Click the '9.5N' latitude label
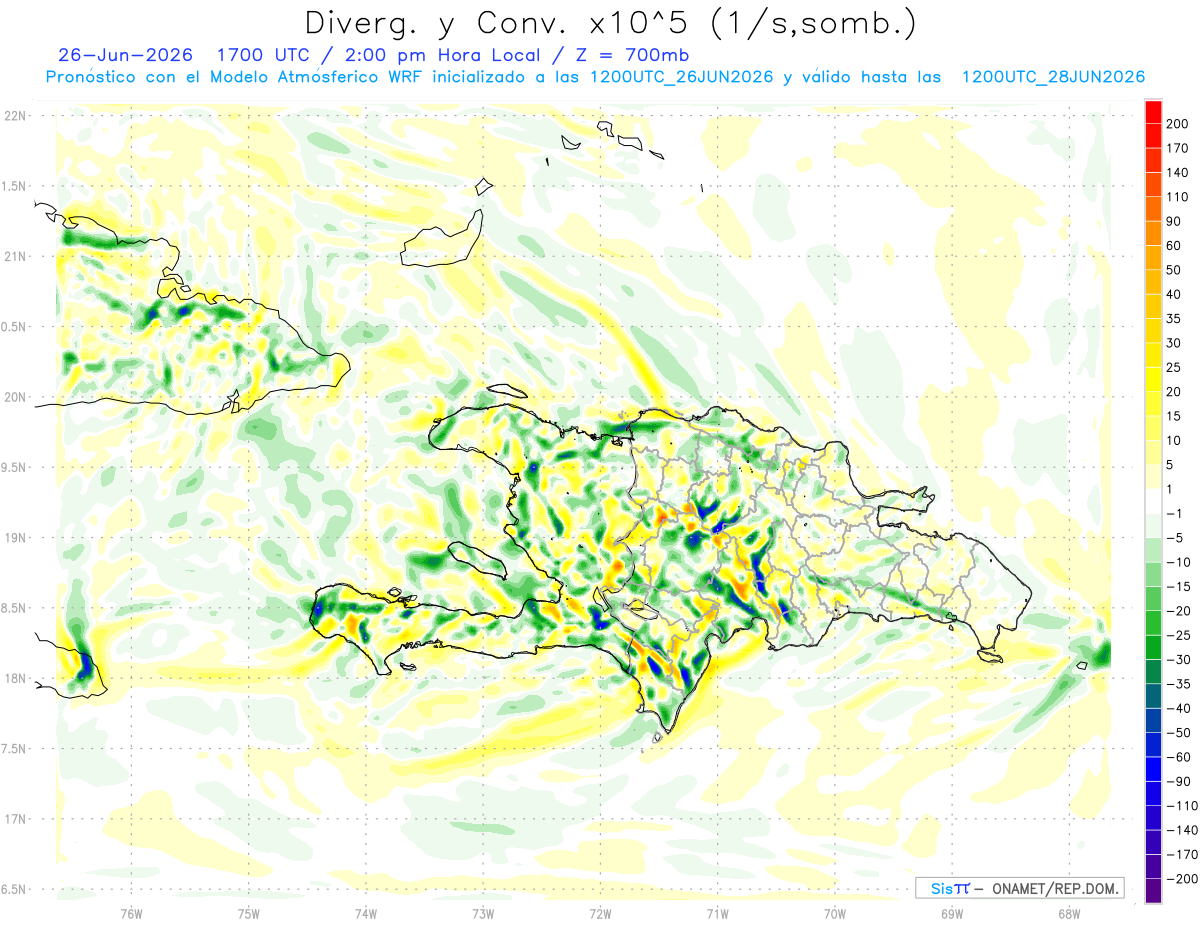The width and height of the screenshot is (1200, 927). point(13,467)
